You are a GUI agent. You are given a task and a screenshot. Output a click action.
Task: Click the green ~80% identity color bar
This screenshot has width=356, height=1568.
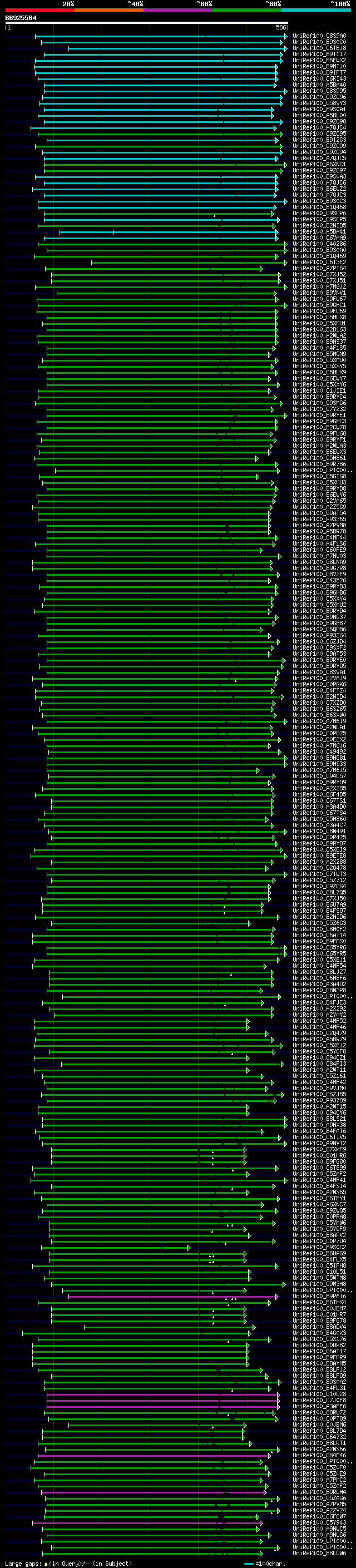[247, 10]
